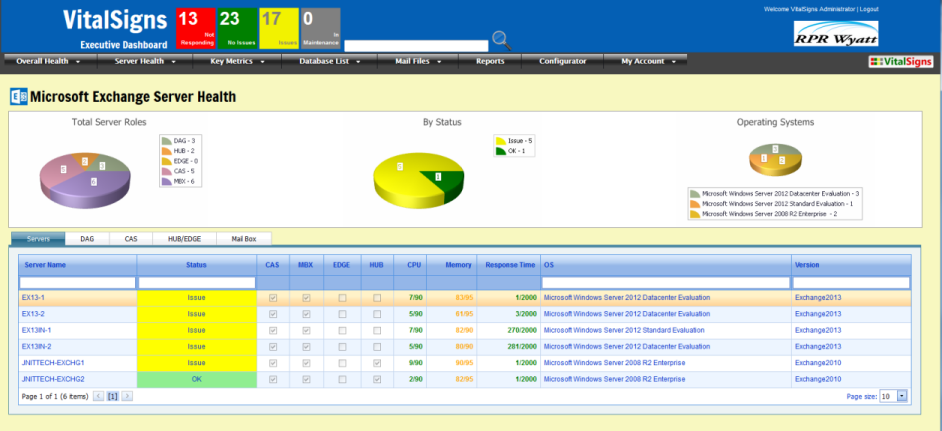The image size is (942, 431).
Task: Open the Mail Files dropdown menu
Action: tap(418, 61)
